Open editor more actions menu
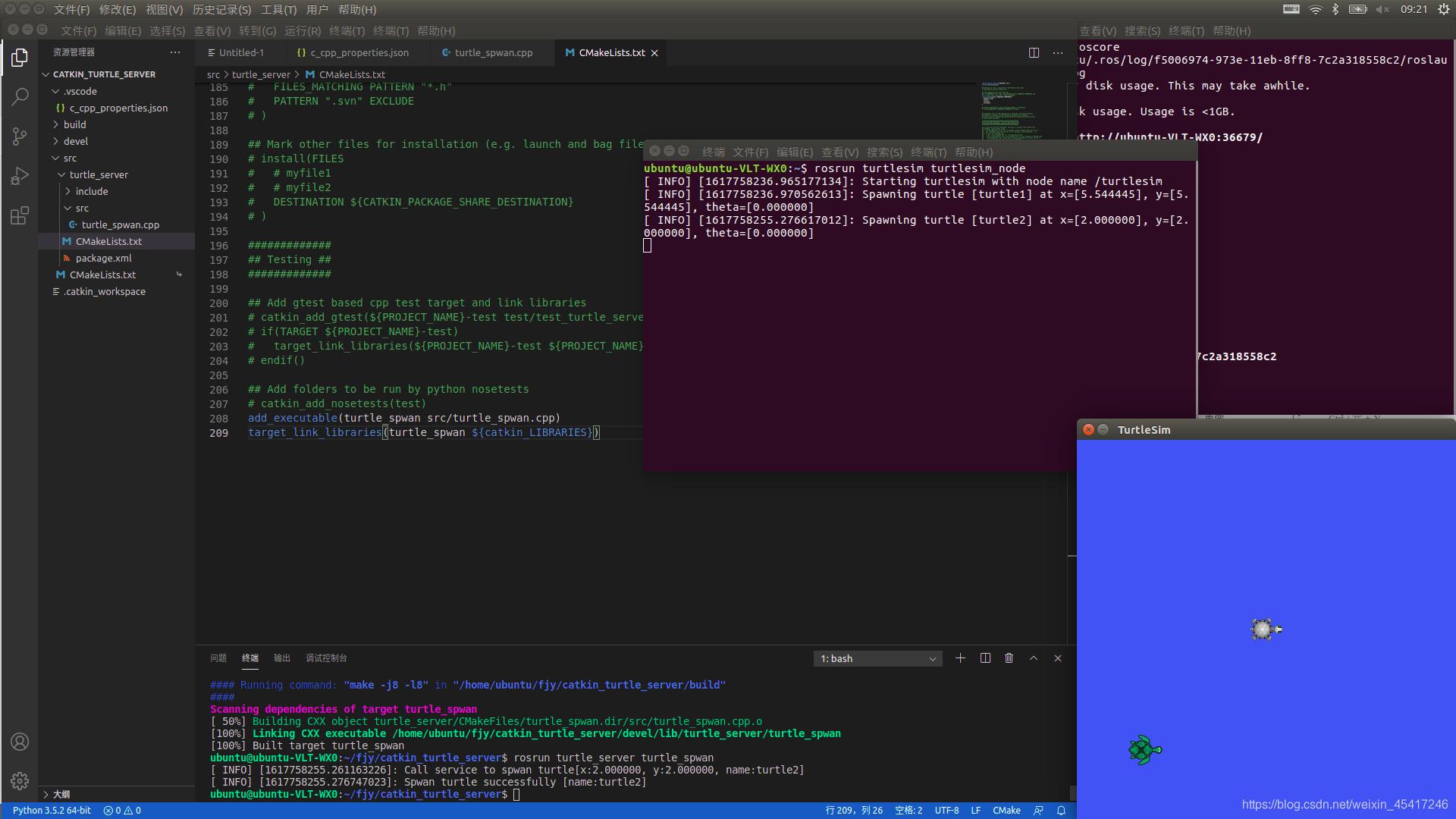 tap(1058, 52)
